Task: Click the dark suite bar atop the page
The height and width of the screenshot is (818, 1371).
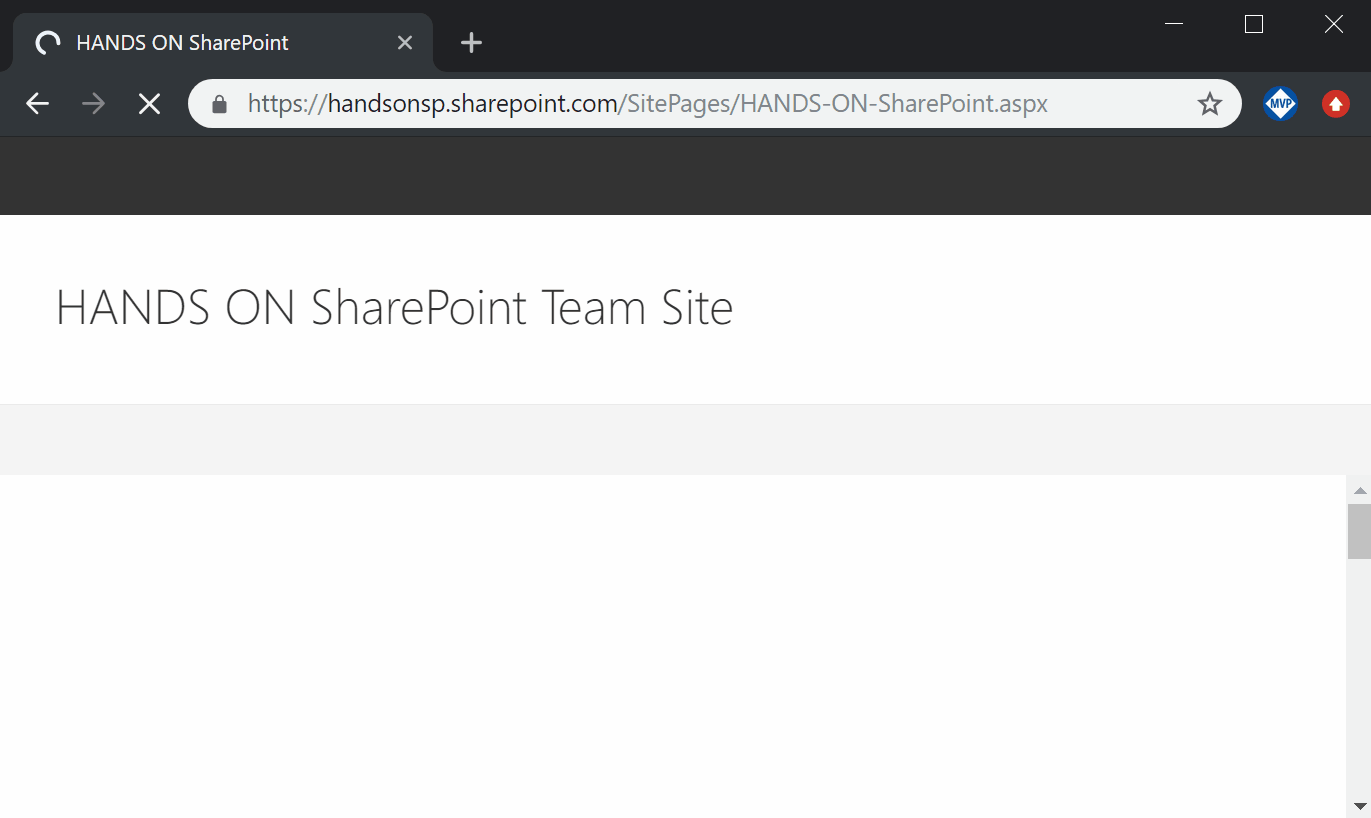Action: click(685, 176)
